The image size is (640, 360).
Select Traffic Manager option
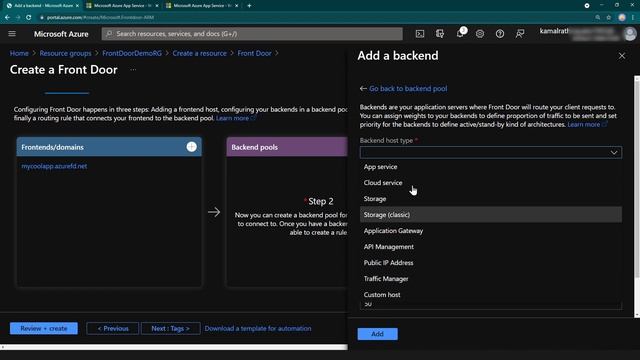491,279
